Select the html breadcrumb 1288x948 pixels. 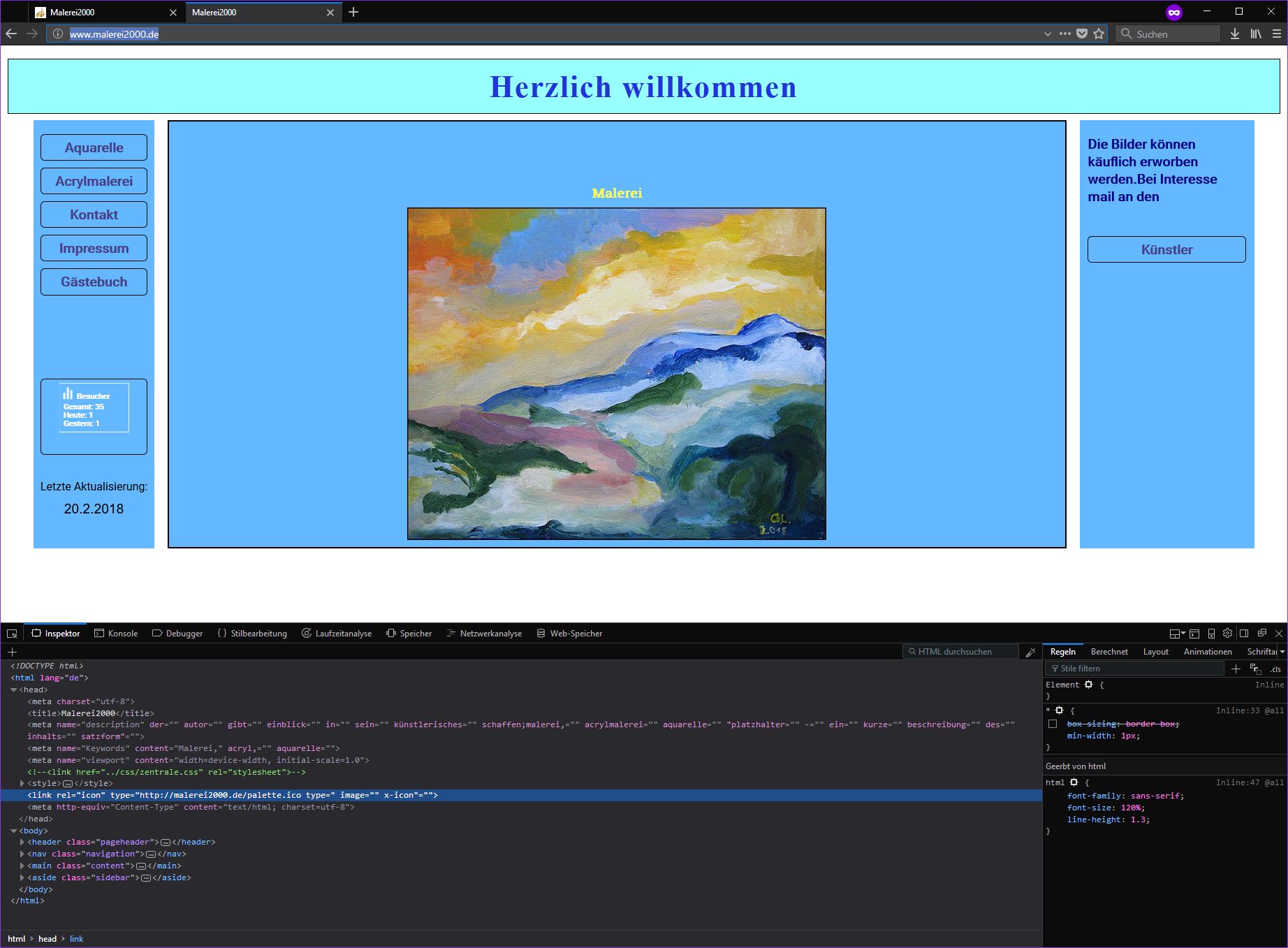pyautogui.click(x=17, y=939)
